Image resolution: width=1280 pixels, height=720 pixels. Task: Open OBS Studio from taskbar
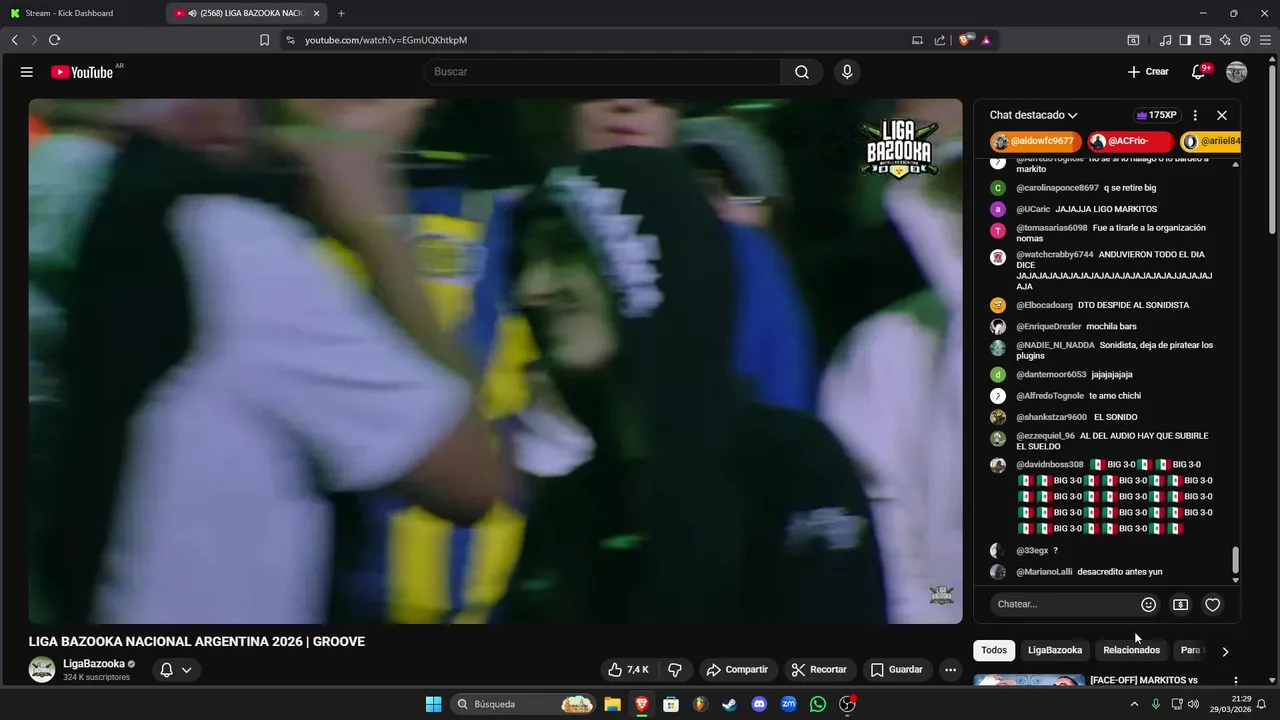coord(847,704)
